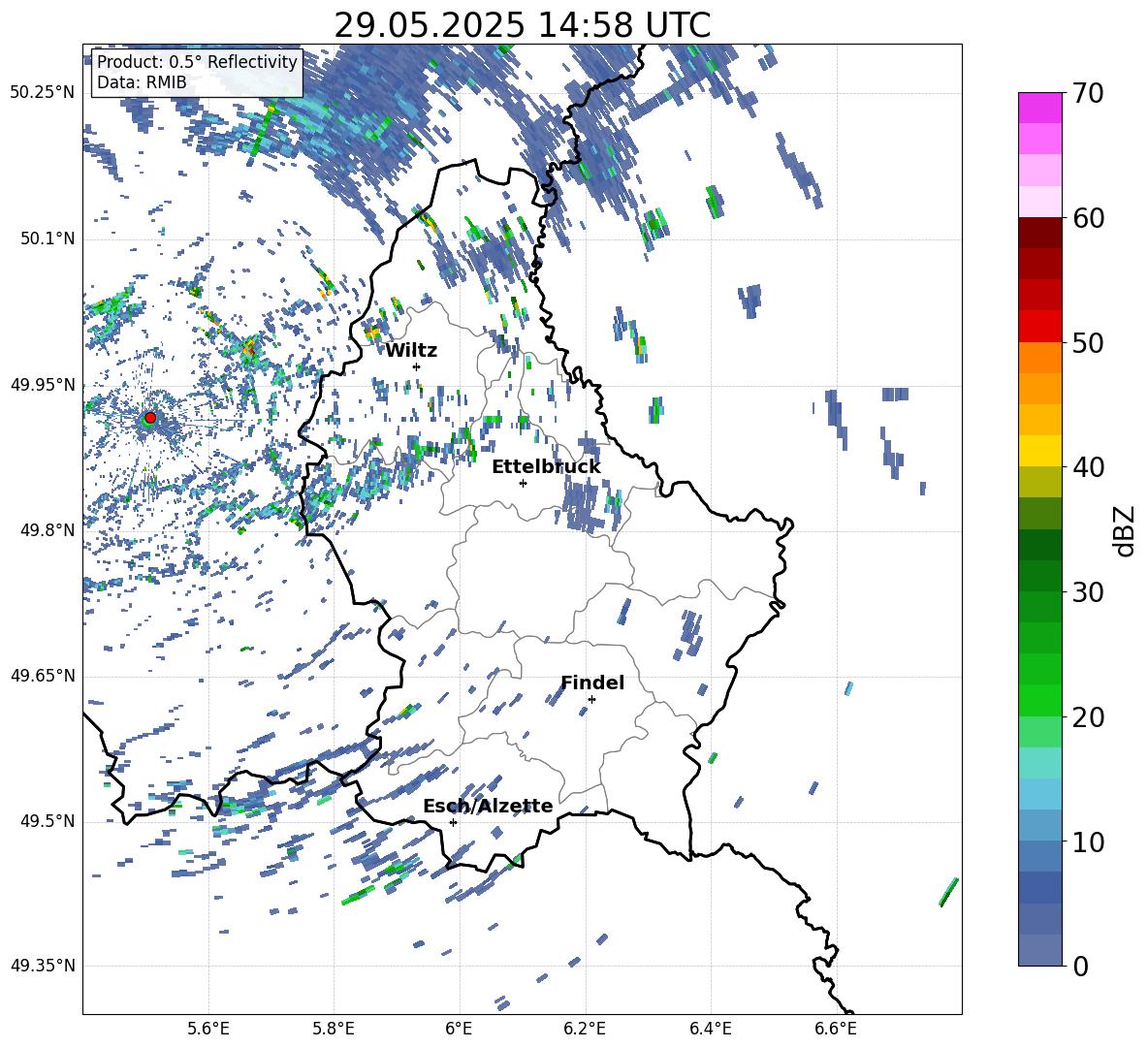
Task: Click the colorbar tick label 60
Action: click(1089, 218)
